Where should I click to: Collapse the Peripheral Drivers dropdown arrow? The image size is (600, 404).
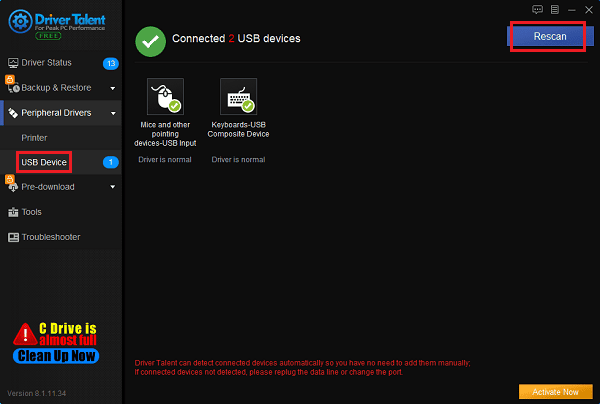[x=113, y=113]
